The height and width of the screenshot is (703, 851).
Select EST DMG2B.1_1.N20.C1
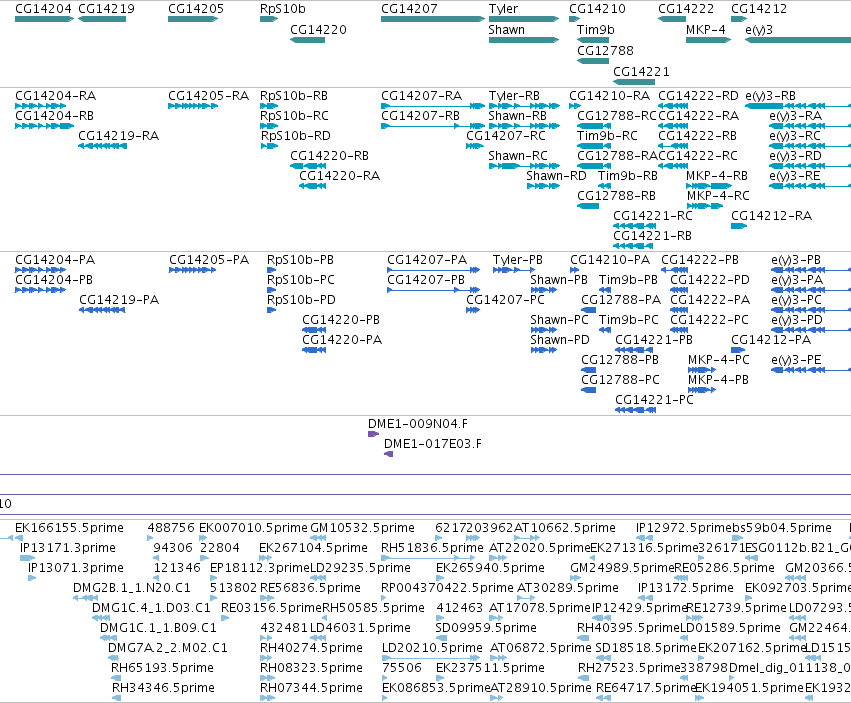(x=132, y=588)
